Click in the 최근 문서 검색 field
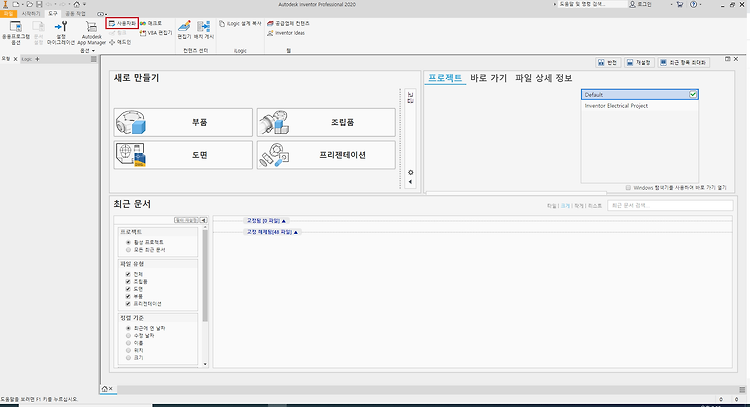The height and width of the screenshot is (407, 750). [670, 206]
